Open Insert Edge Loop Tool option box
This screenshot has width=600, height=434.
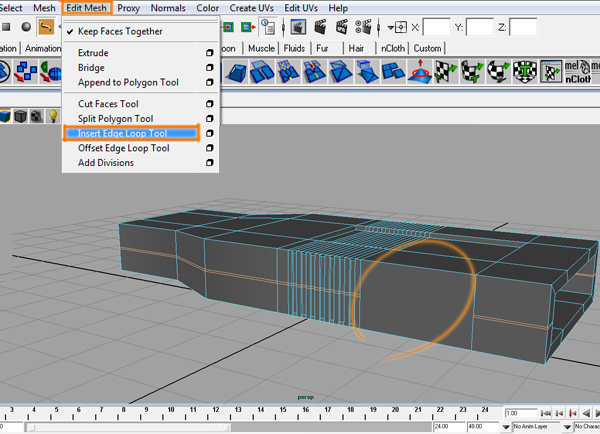pos(209,133)
